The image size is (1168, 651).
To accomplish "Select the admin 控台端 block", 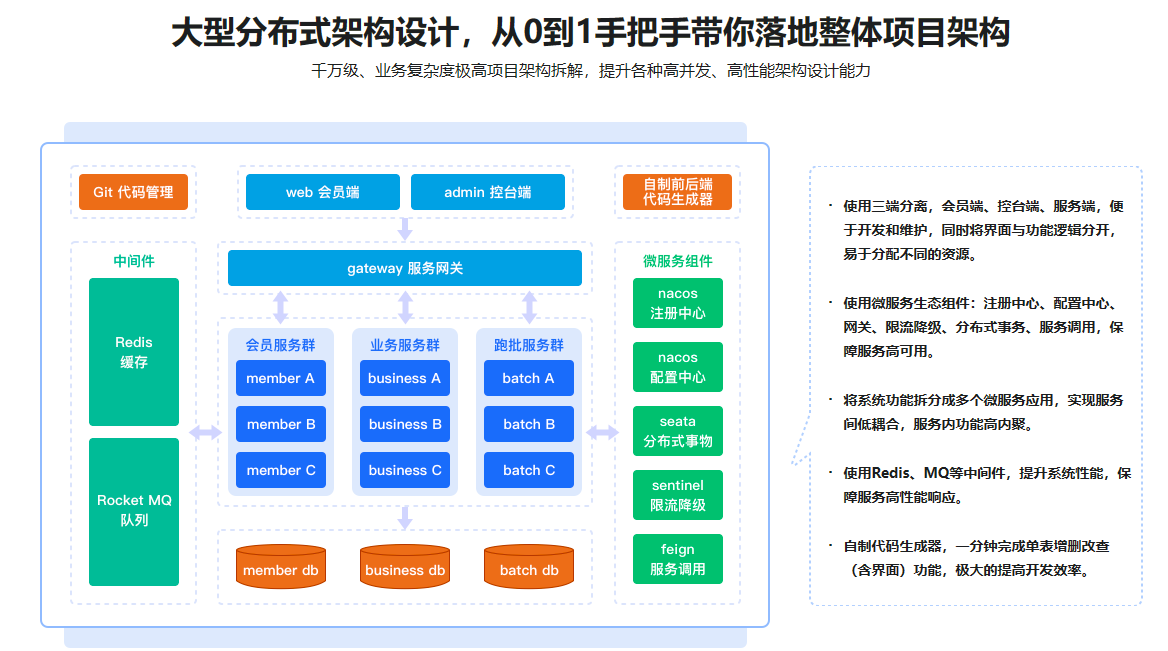I will click(488, 192).
